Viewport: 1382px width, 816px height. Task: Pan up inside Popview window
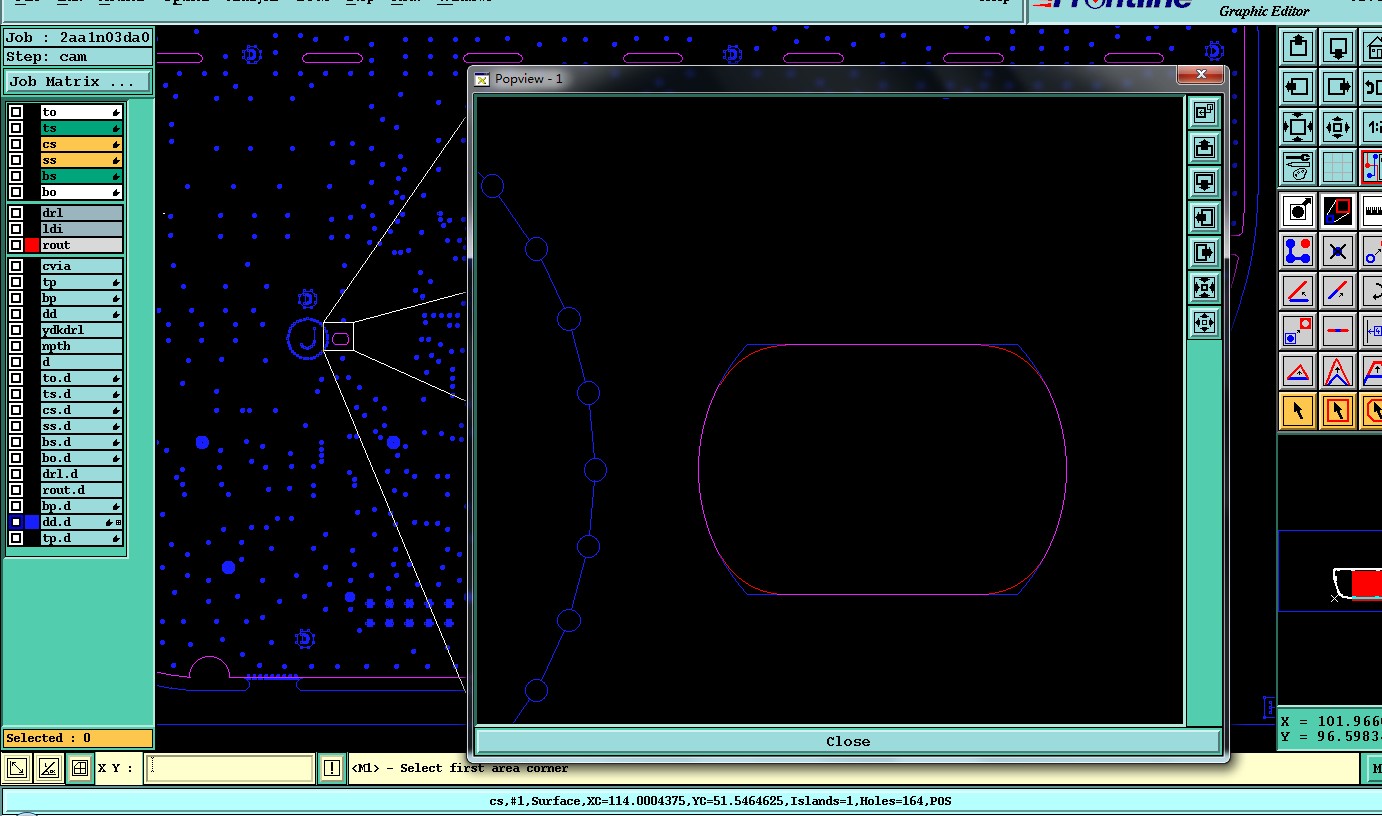pos(1204,148)
